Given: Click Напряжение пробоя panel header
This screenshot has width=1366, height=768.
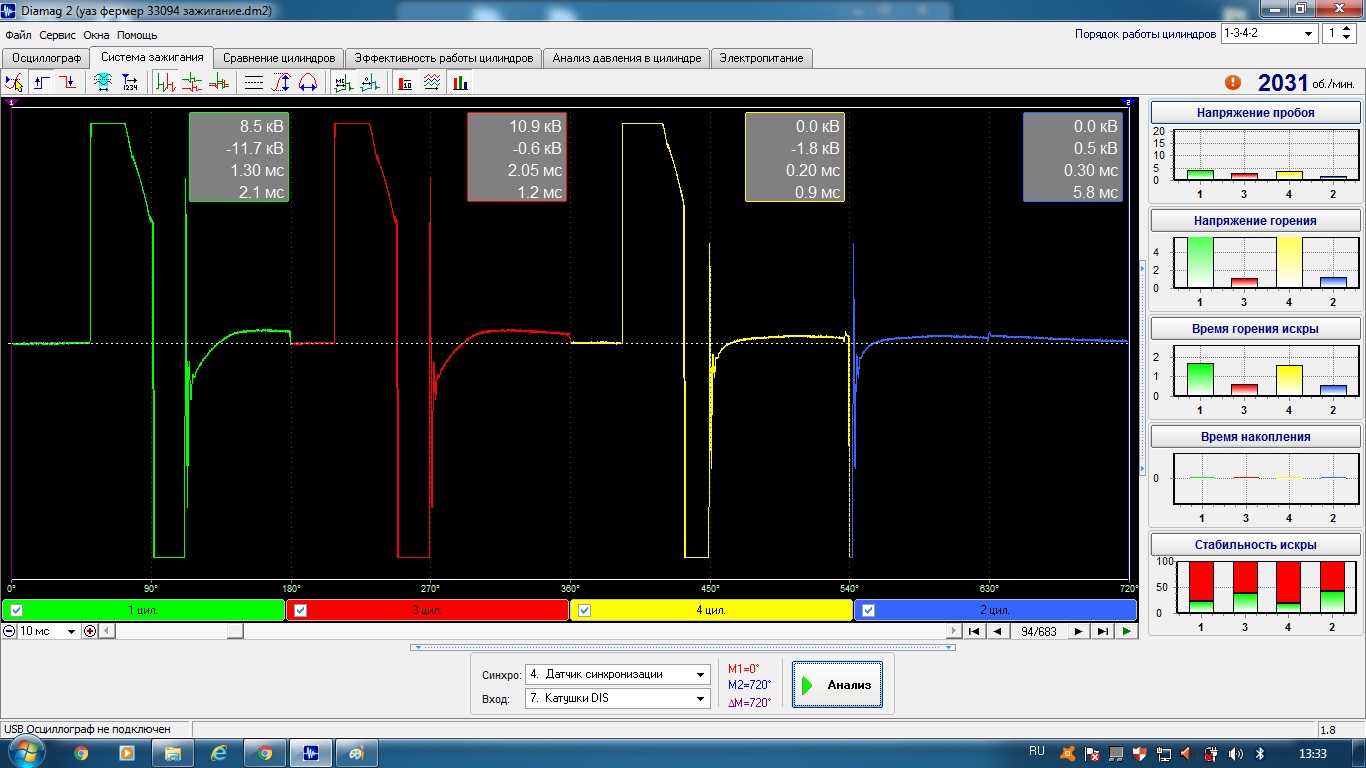Looking at the screenshot, I should point(1255,113).
